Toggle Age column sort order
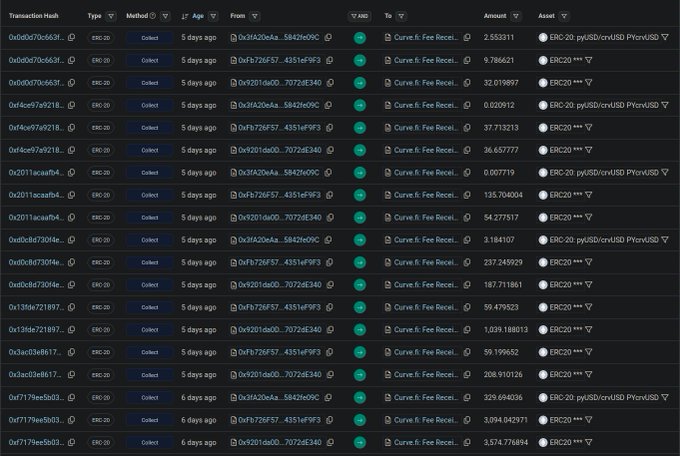 pos(185,16)
